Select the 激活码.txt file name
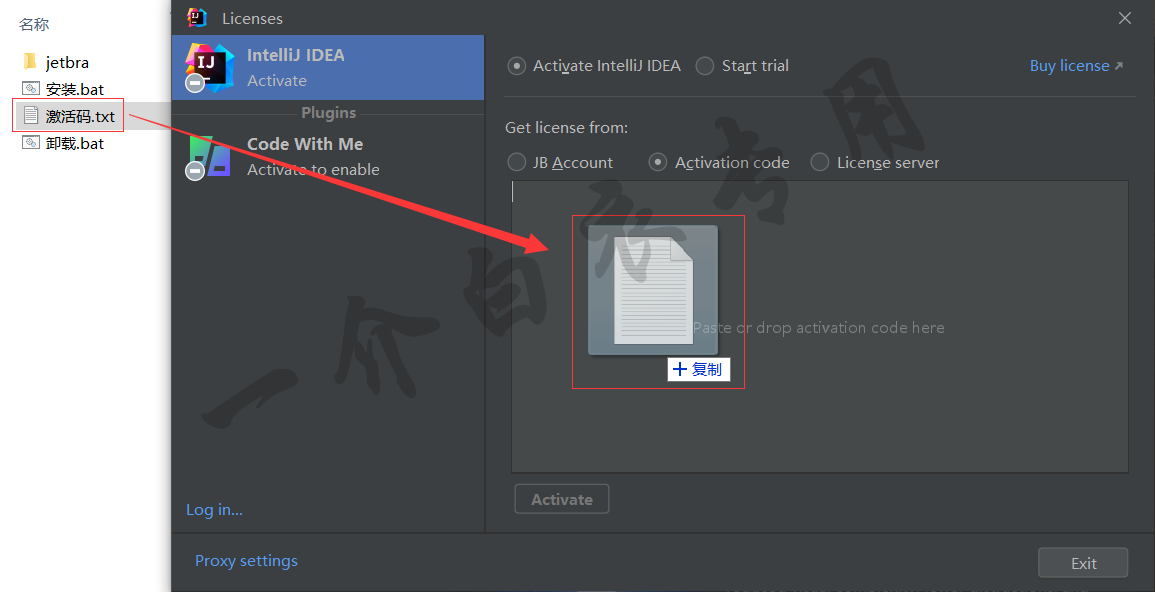 (x=80, y=116)
